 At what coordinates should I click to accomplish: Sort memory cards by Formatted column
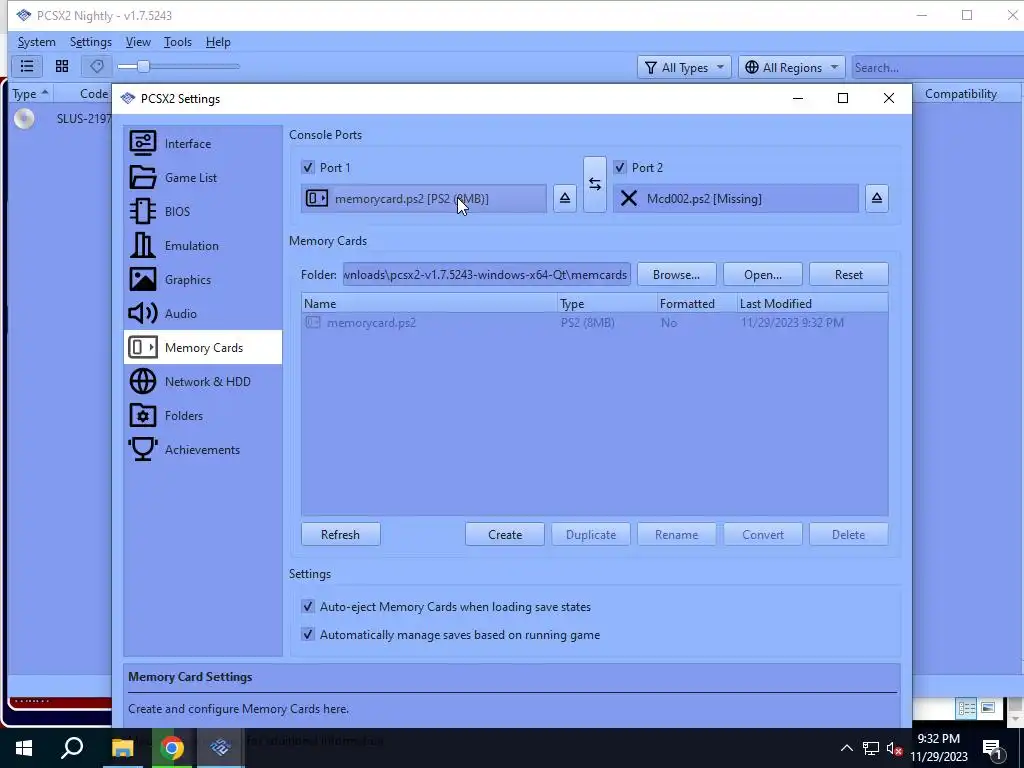point(697,304)
